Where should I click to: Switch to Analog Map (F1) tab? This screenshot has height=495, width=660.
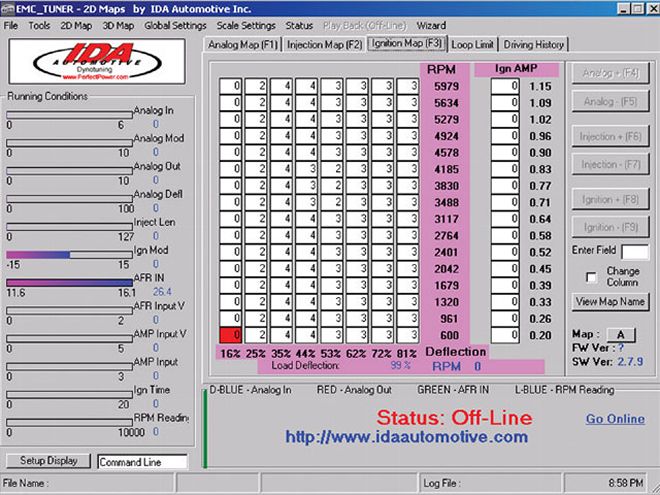pos(243,45)
